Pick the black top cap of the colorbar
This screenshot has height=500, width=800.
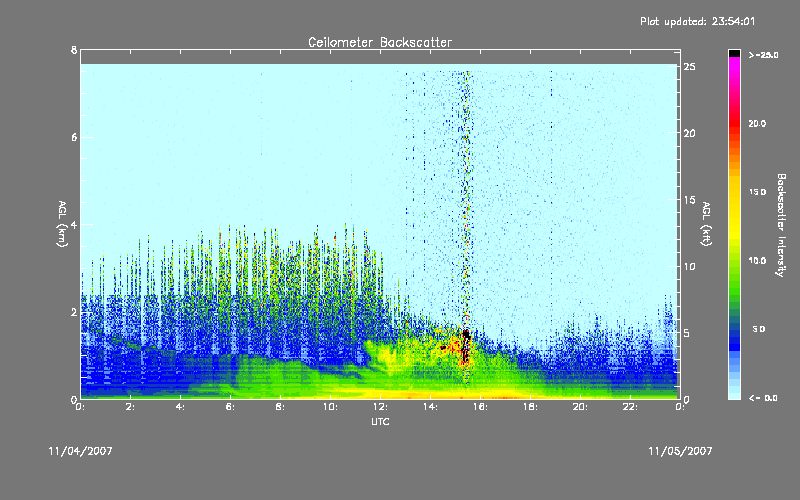click(x=734, y=53)
